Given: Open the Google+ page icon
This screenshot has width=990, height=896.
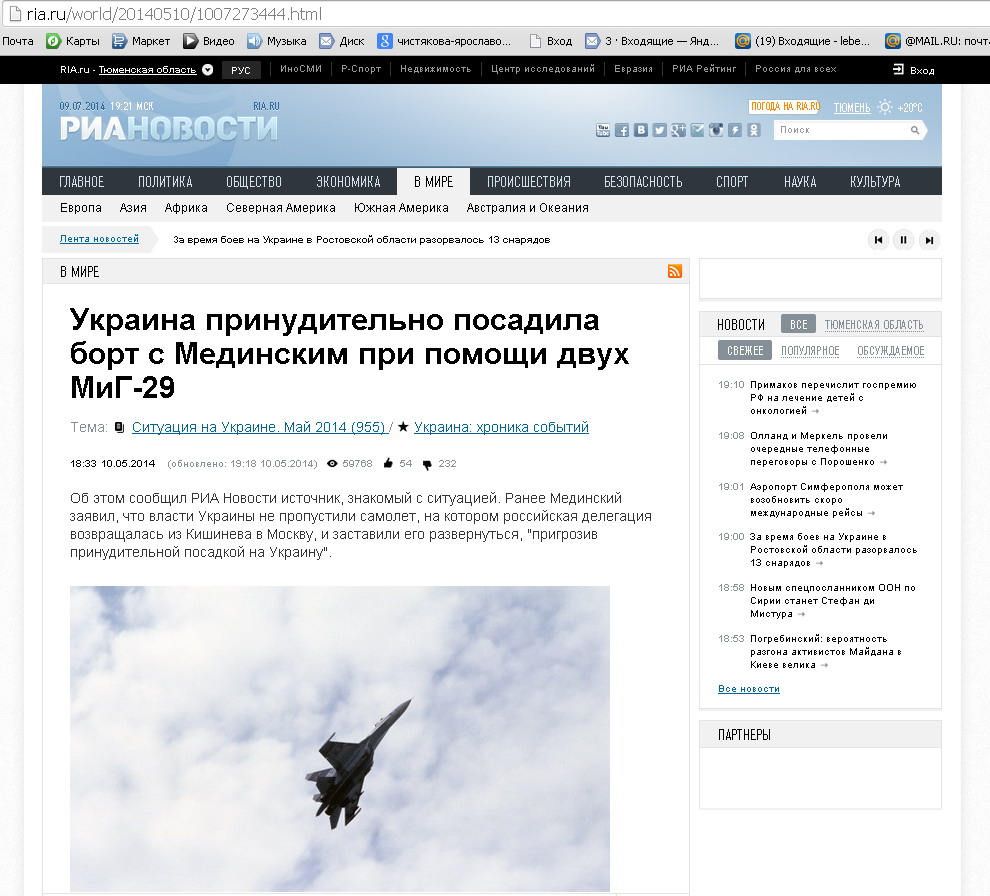Looking at the screenshot, I should tap(679, 130).
